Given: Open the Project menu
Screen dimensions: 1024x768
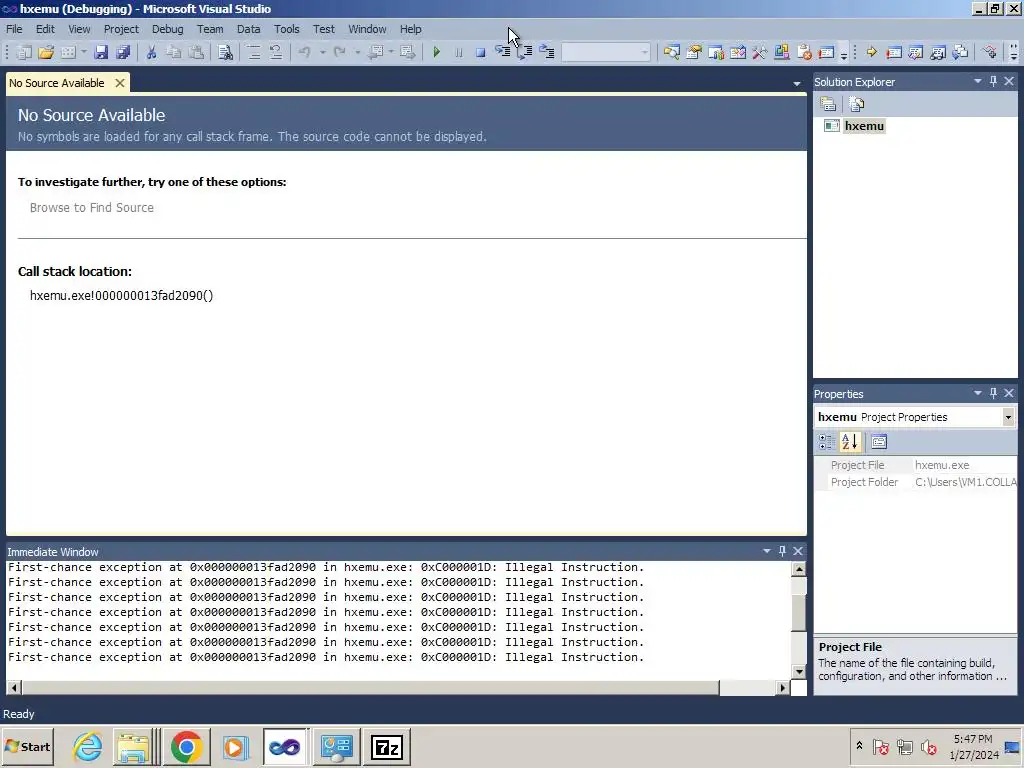Looking at the screenshot, I should click(x=121, y=29).
